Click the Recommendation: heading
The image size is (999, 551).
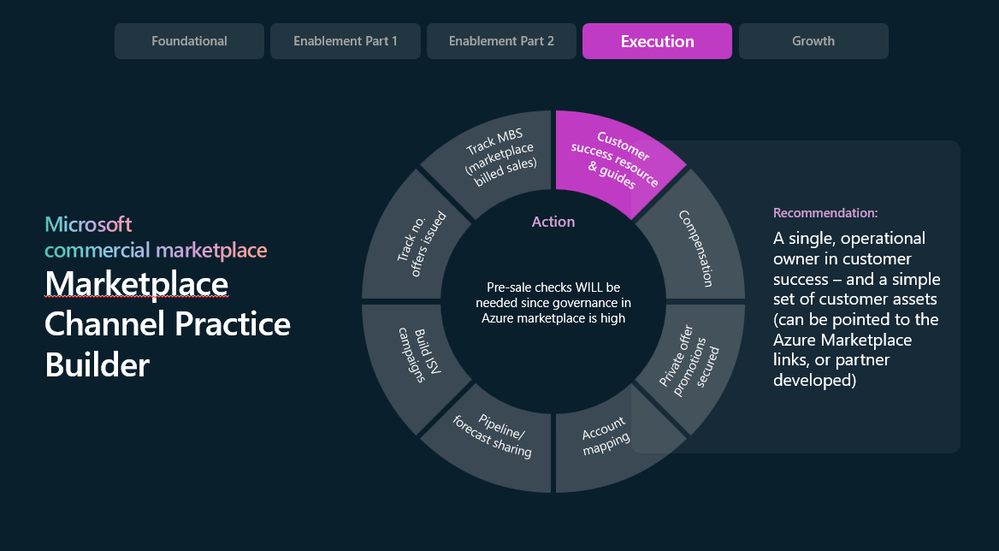pos(825,213)
